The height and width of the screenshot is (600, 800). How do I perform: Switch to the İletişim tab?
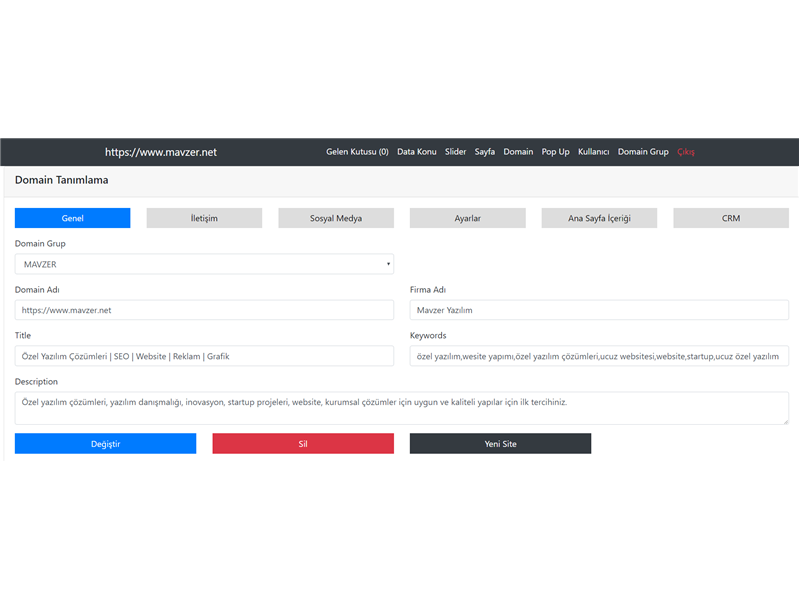(x=204, y=218)
